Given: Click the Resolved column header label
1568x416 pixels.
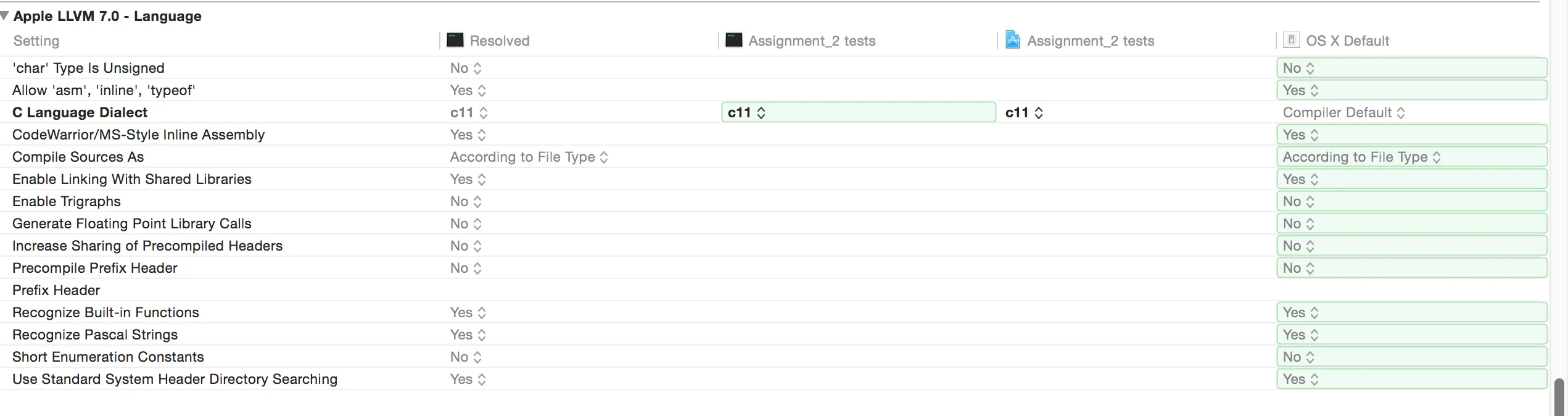Looking at the screenshot, I should [500, 41].
